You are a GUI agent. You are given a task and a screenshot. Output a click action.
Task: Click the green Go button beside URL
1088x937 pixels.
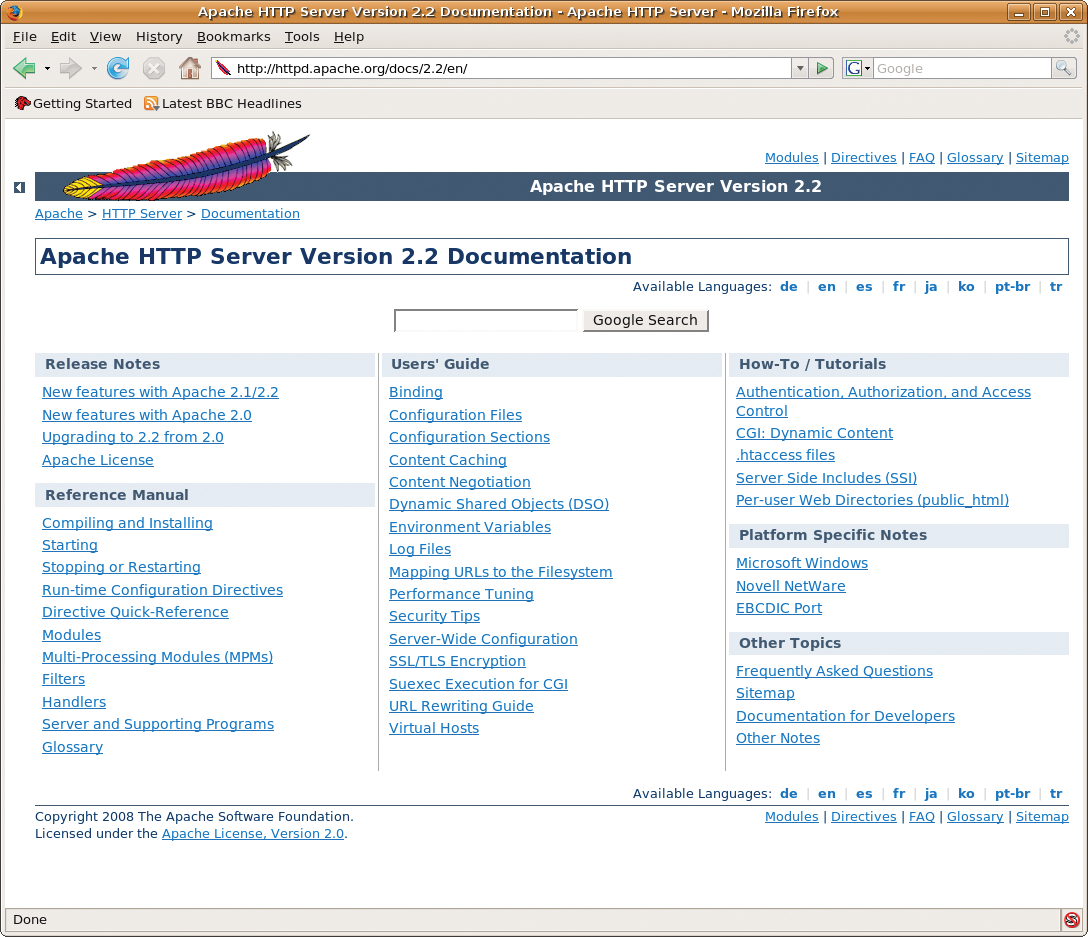coord(822,68)
